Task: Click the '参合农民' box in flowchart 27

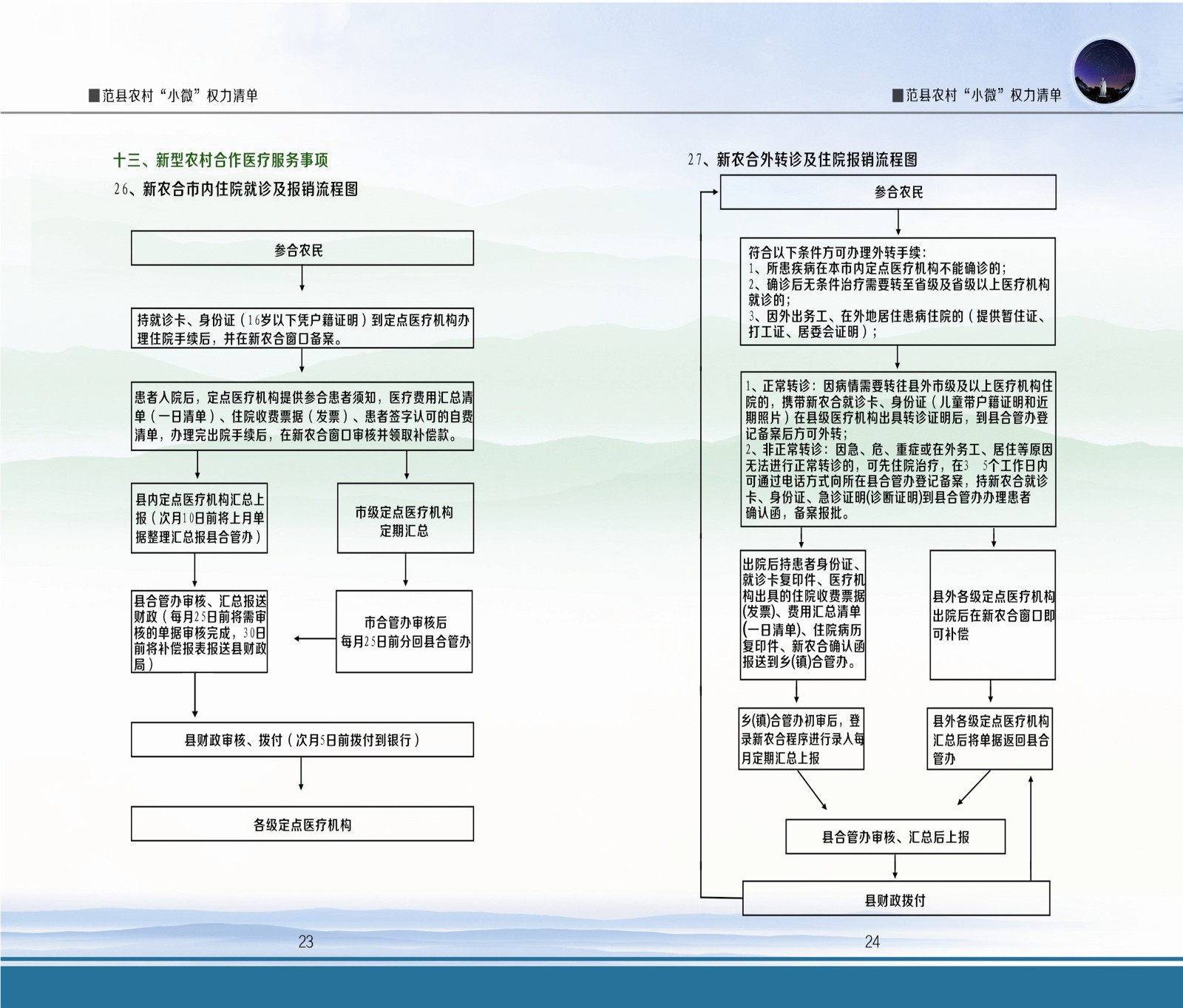Action: (x=888, y=192)
